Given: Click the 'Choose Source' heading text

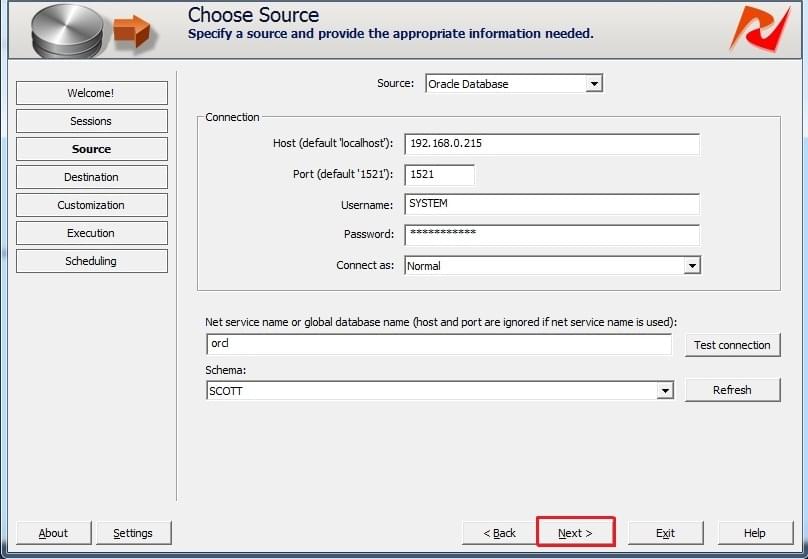Looking at the screenshot, I should click(253, 15).
